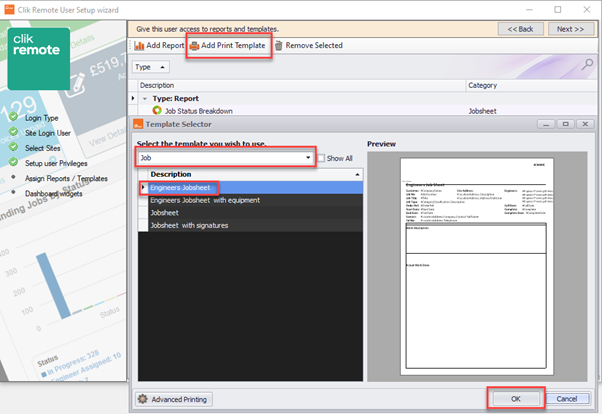Click the search magnifier icon
The width and height of the screenshot is (602, 414).
click(x=587, y=65)
